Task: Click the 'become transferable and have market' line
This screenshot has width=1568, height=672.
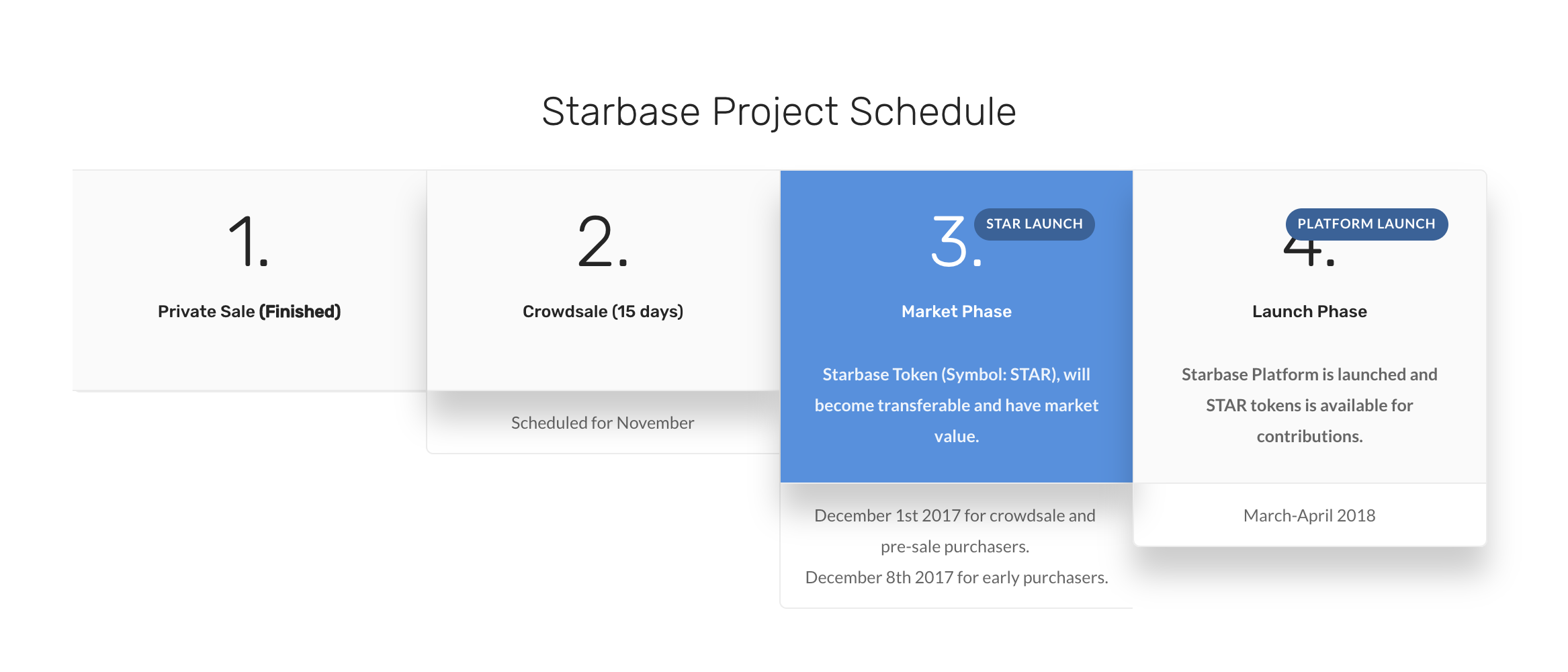Action: point(957,405)
